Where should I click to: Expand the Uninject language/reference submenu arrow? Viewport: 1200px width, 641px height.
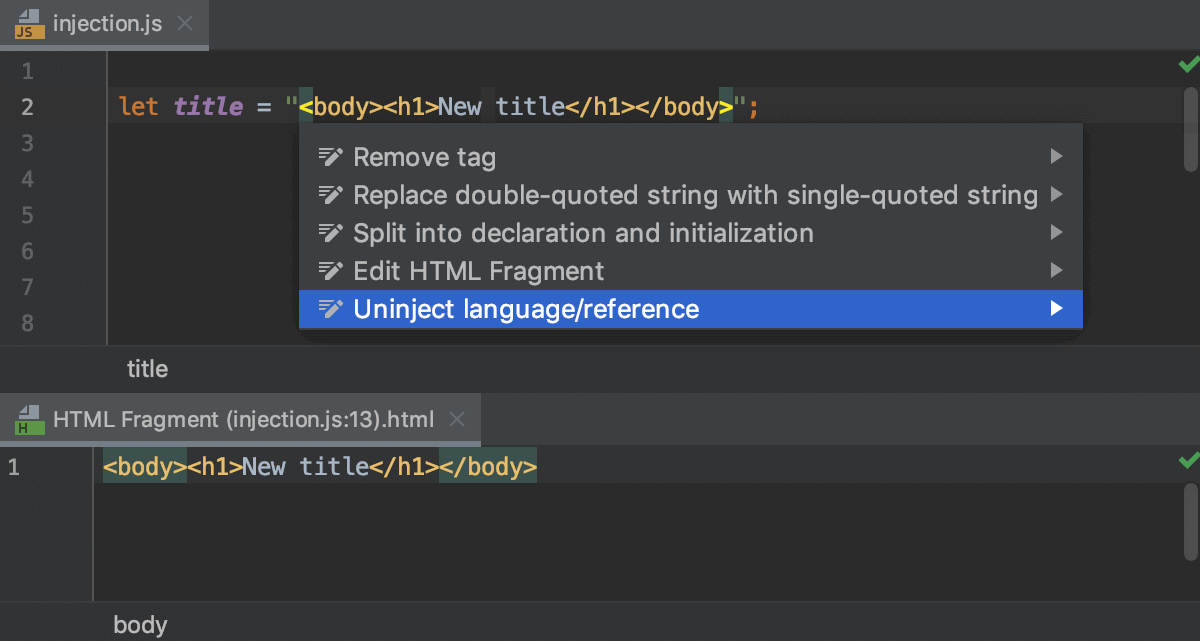click(1057, 309)
